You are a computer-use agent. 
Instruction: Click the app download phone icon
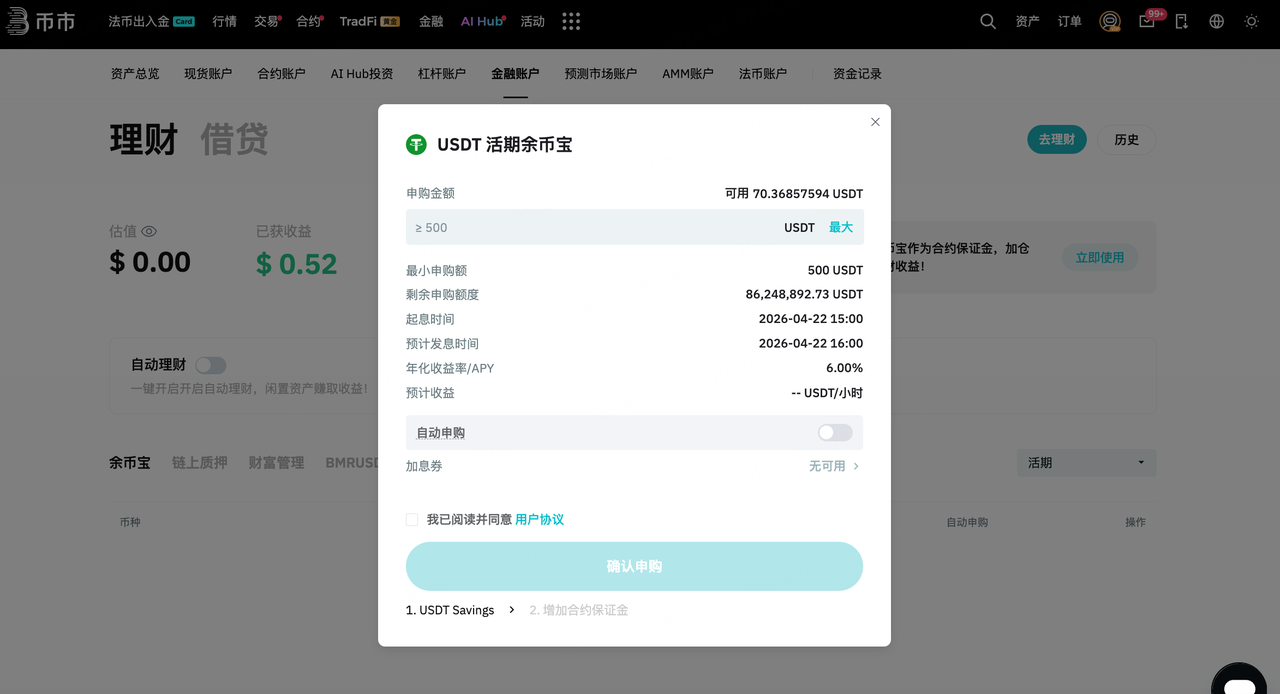pyautogui.click(x=1182, y=21)
